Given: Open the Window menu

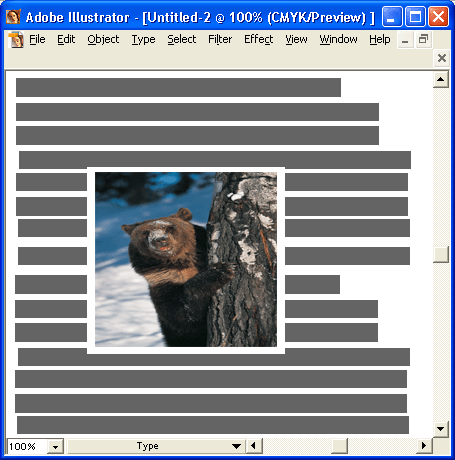Looking at the screenshot, I should [338, 39].
